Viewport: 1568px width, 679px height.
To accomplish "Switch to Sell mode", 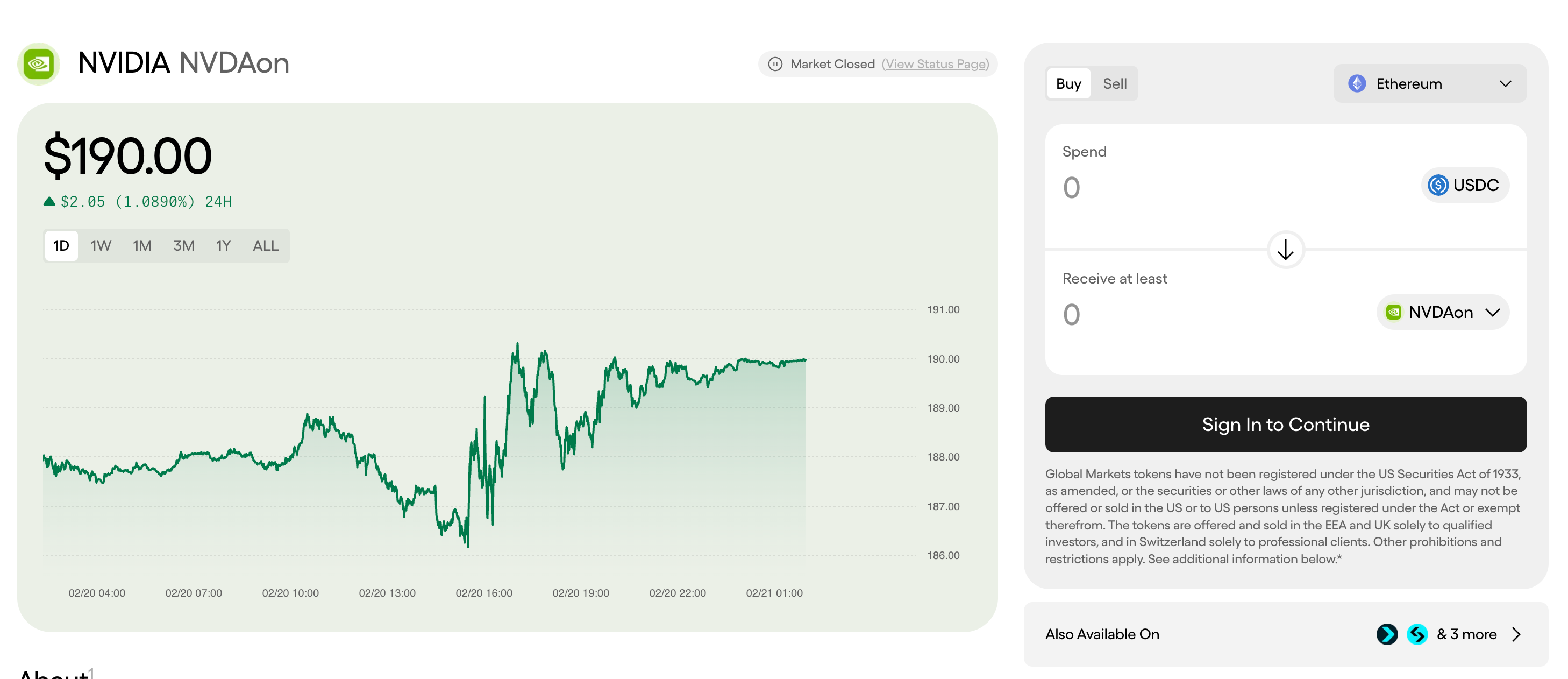I will pos(1114,83).
